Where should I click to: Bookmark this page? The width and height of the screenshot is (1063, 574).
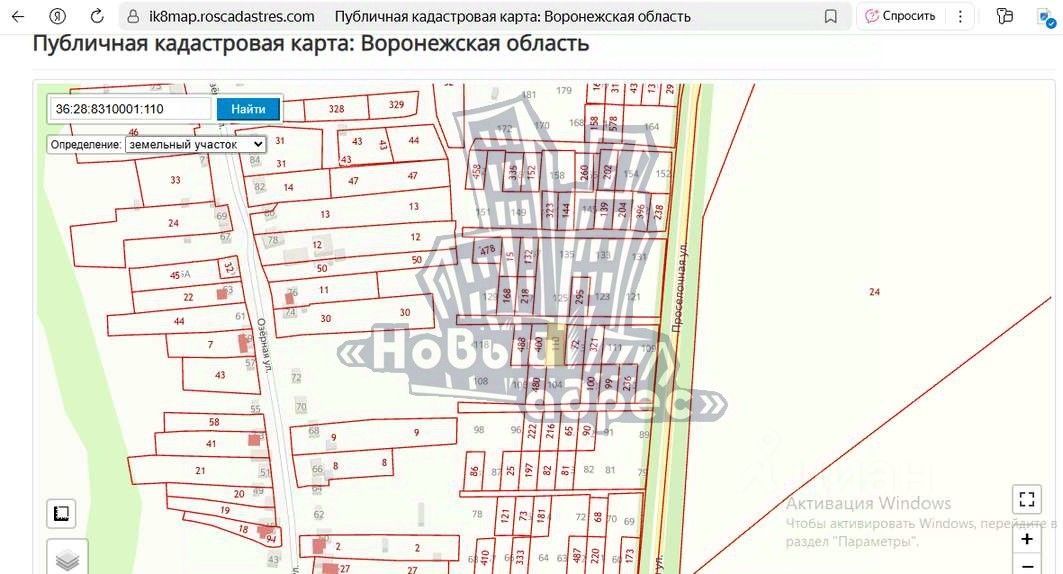click(x=830, y=16)
